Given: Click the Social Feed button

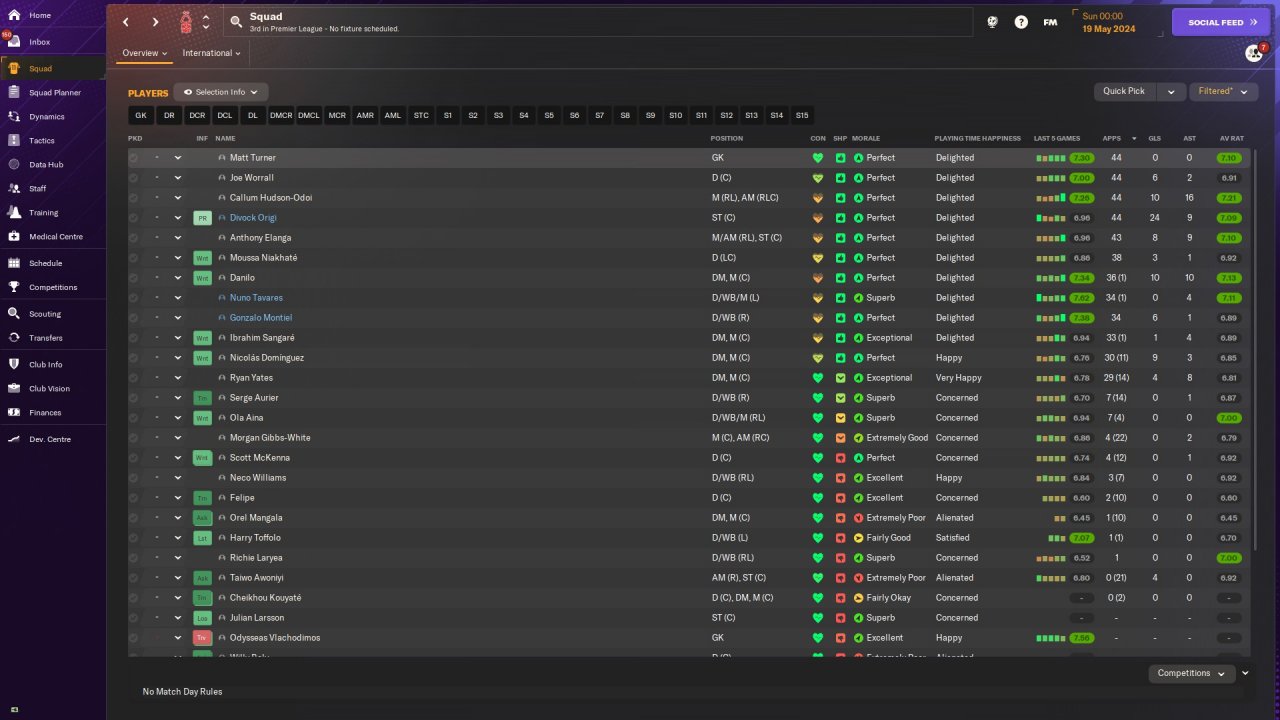Looking at the screenshot, I should 1221,22.
